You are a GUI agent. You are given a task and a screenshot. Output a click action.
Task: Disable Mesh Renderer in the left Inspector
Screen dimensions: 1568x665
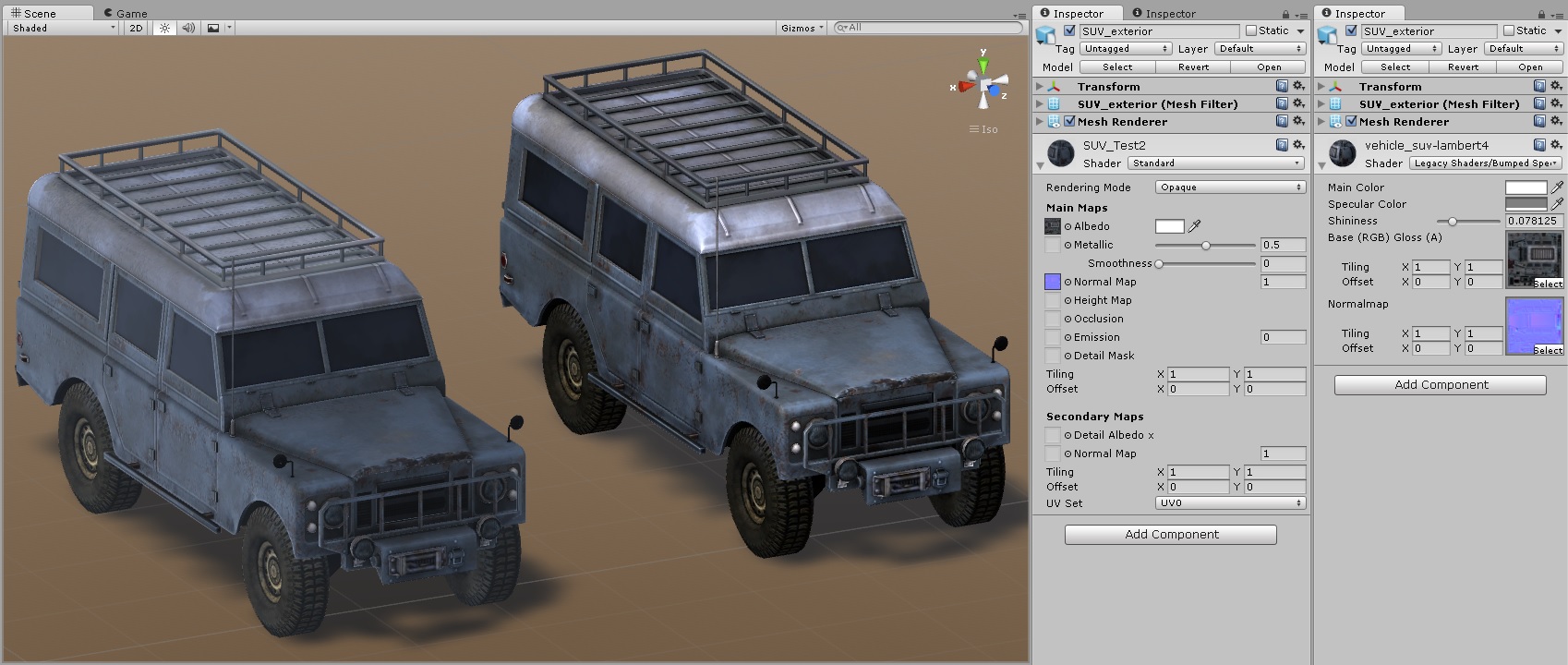pyautogui.click(x=1069, y=121)
